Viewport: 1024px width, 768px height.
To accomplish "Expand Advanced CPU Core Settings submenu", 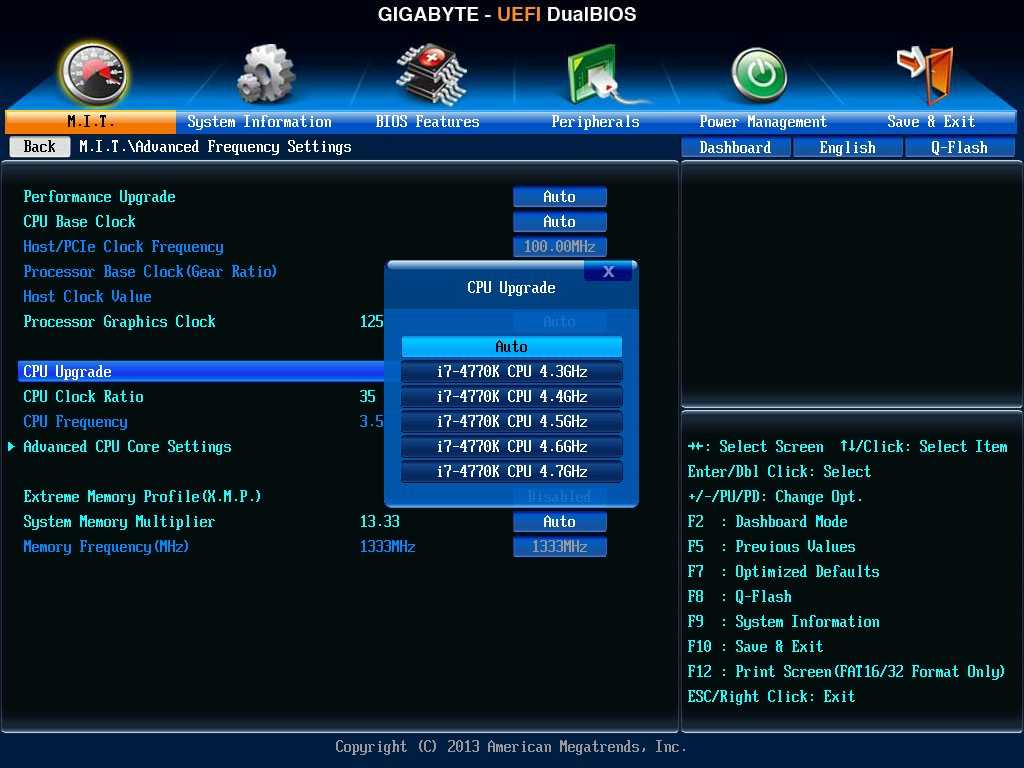I will [127, 447].
